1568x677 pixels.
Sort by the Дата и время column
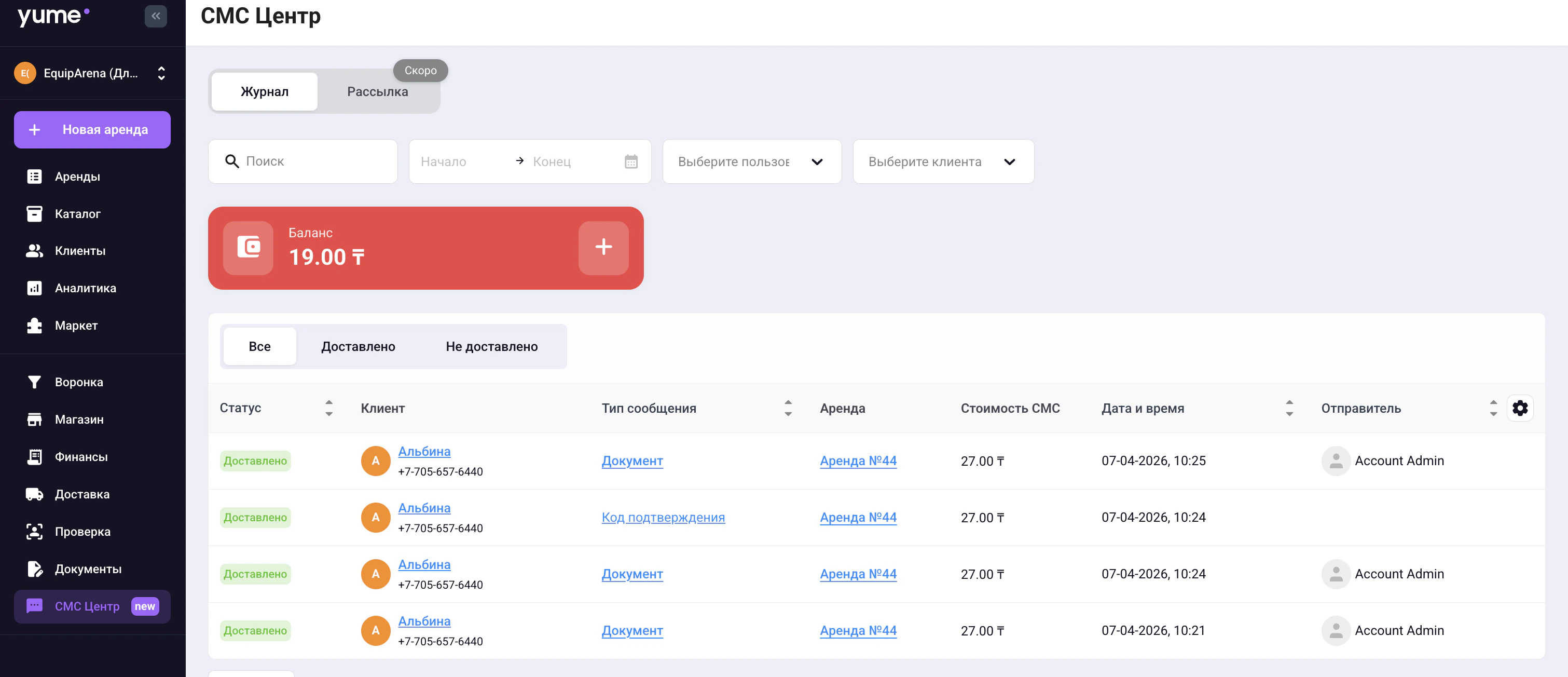pos(1289,408)
